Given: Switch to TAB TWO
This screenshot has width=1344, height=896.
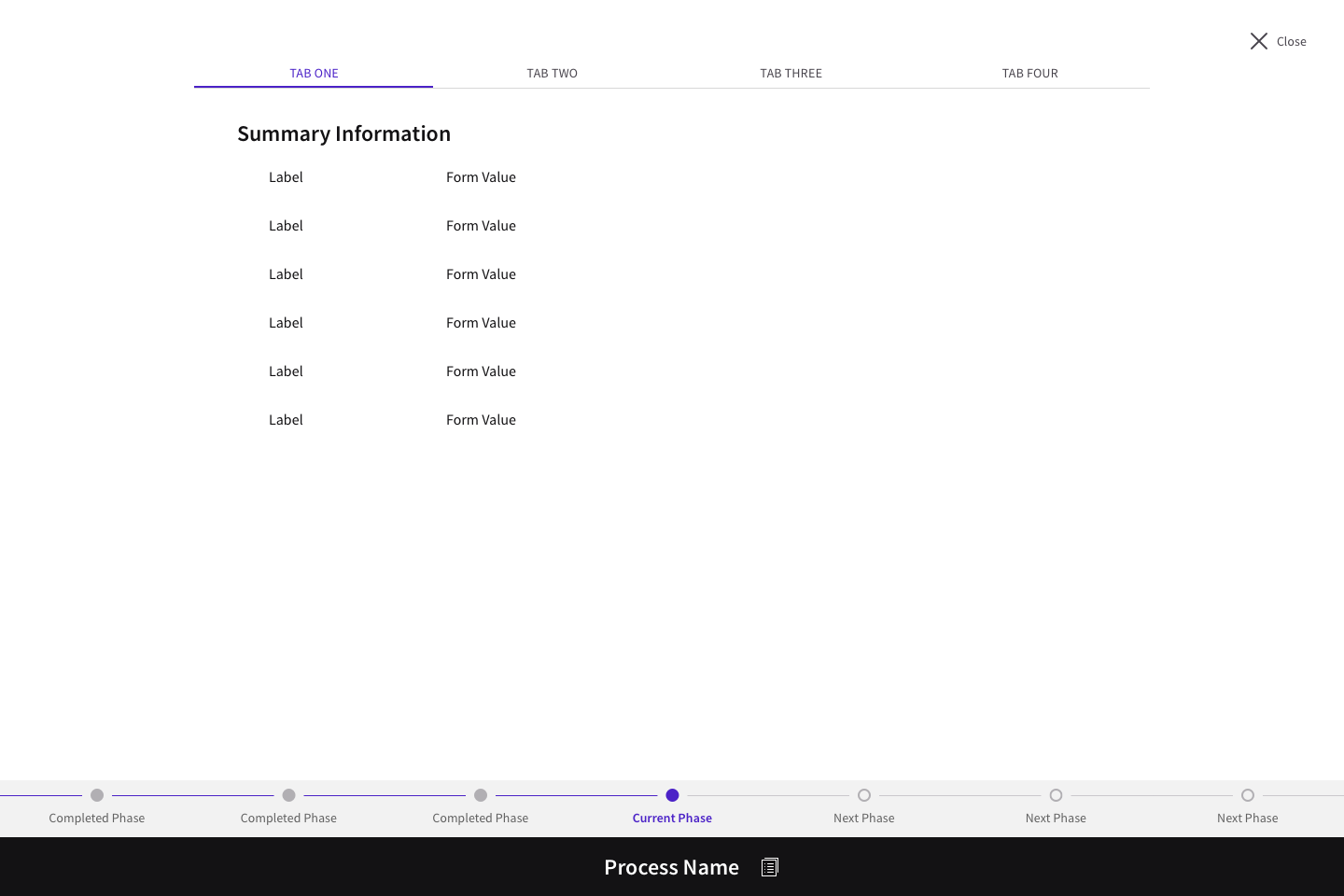Looking at the screenshot, I should pyautogui.click(x=552, y=73).
